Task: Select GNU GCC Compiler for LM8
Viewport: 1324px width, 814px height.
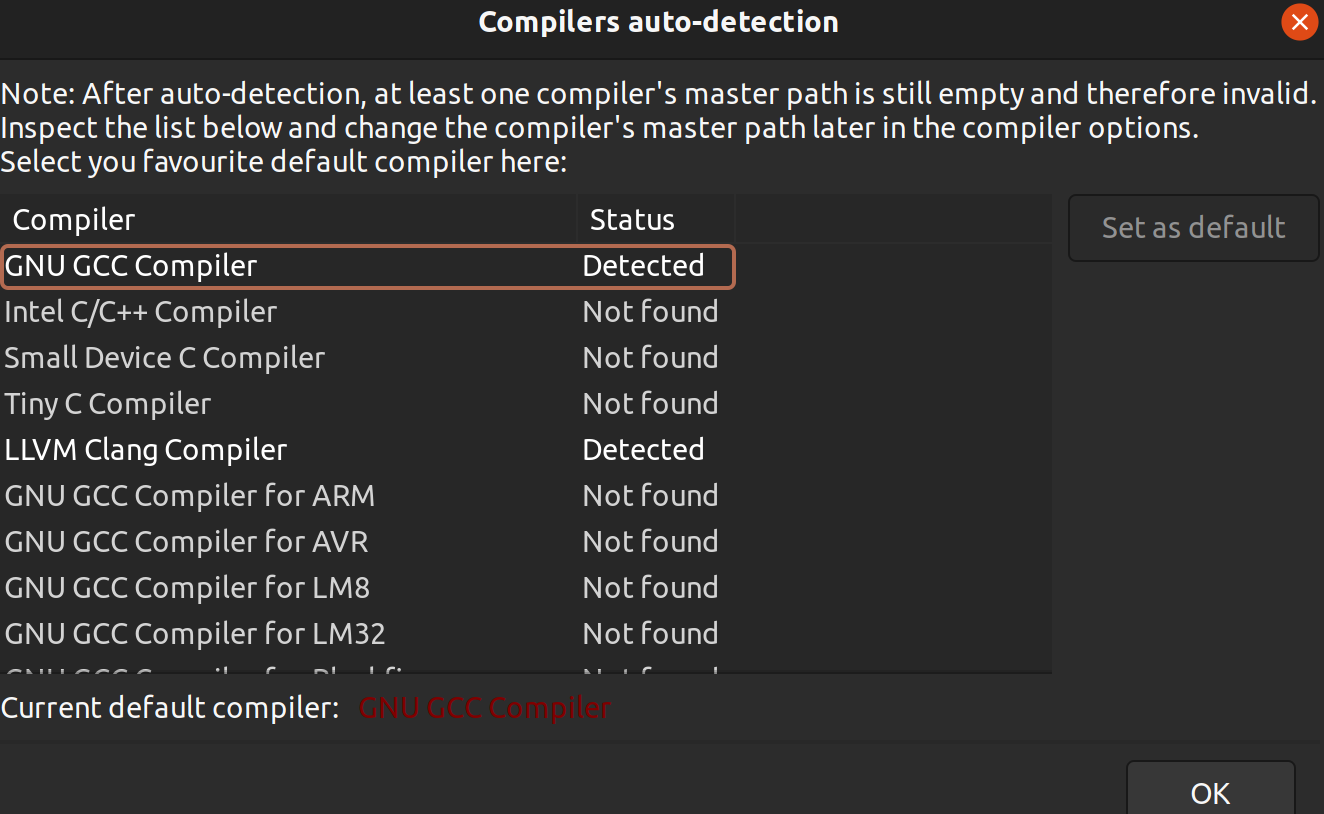Action: pos(188,588)
